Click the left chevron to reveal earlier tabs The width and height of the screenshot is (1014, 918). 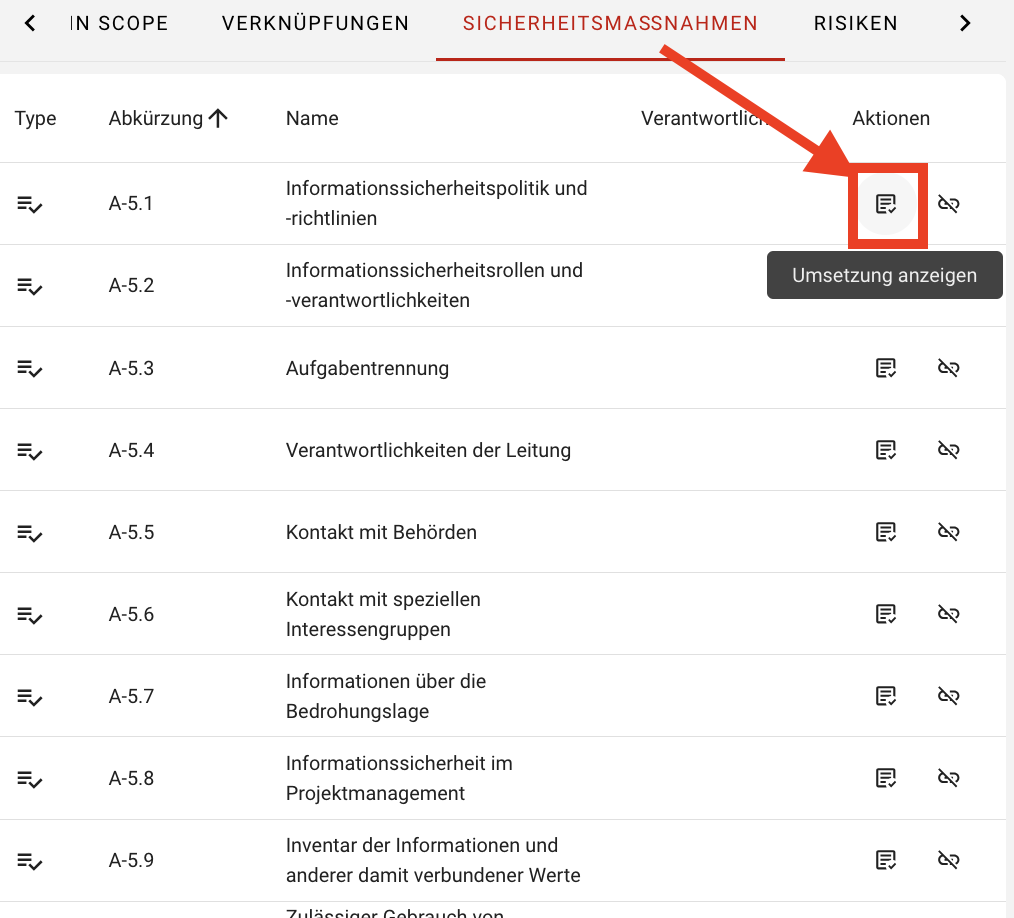coord(28,22)
